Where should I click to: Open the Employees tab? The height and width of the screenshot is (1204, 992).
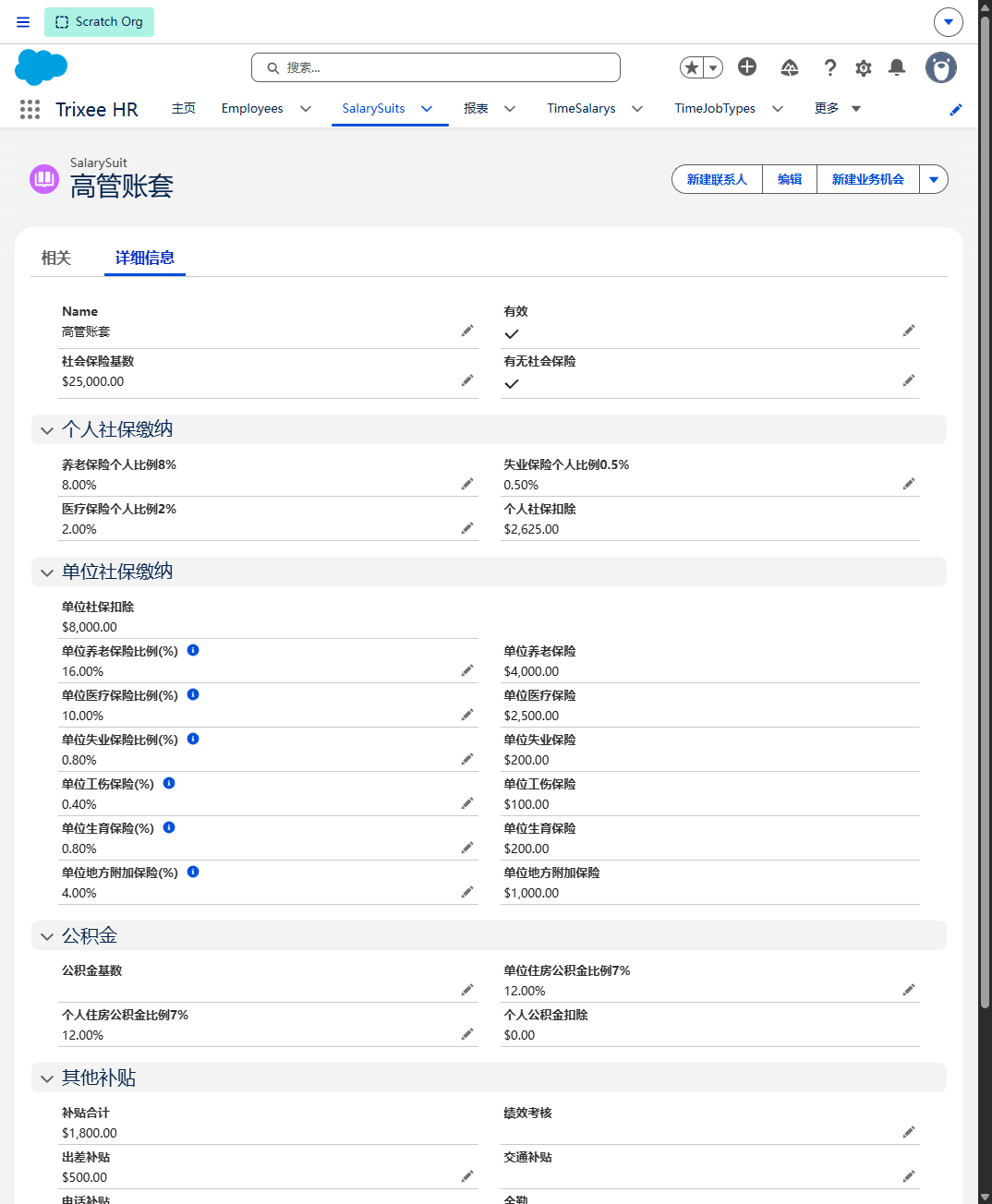click(x=252, y=109)
